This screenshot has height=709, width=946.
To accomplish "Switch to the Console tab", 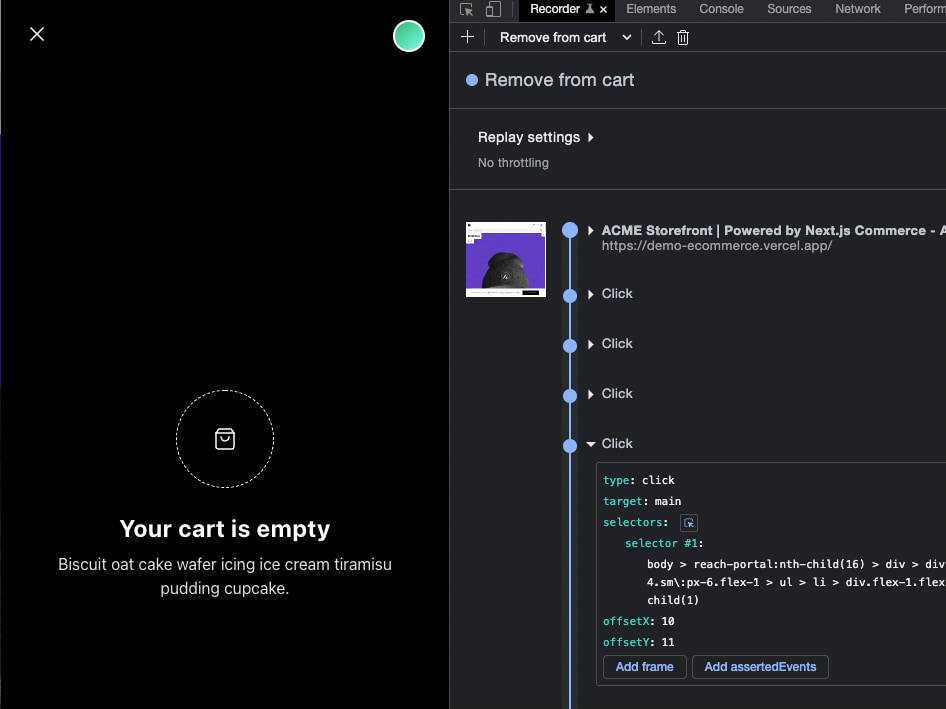I will pyautogui.click(x=721, y=9).
